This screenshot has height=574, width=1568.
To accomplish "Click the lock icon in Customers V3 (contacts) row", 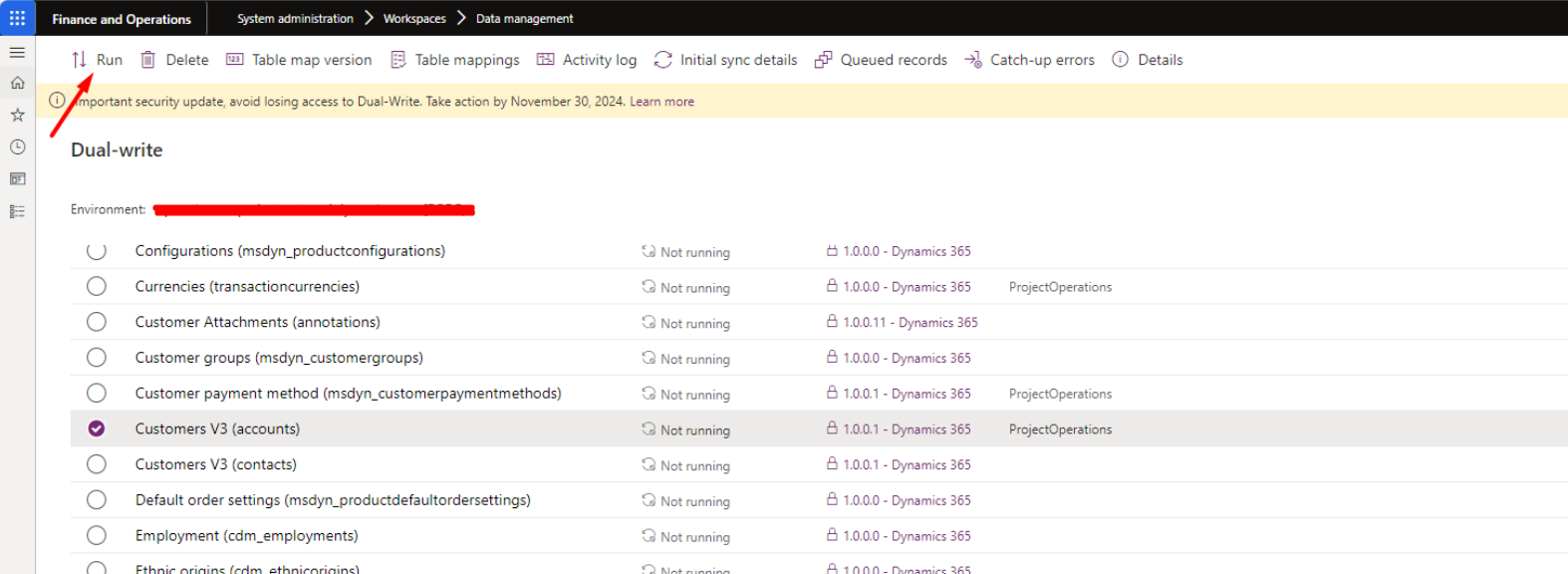I will 832,463.
